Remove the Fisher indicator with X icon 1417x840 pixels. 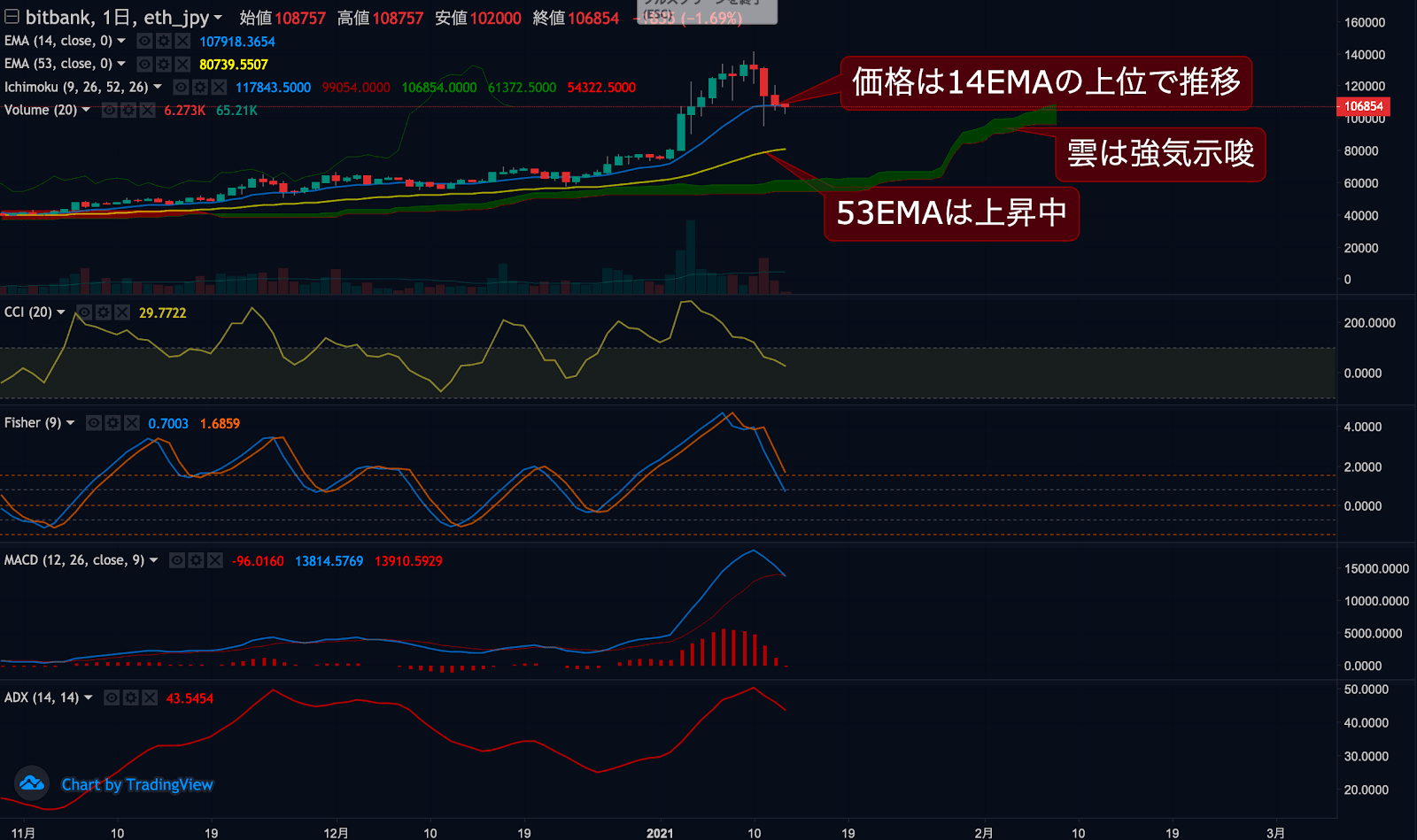click(x=132, y=423)
